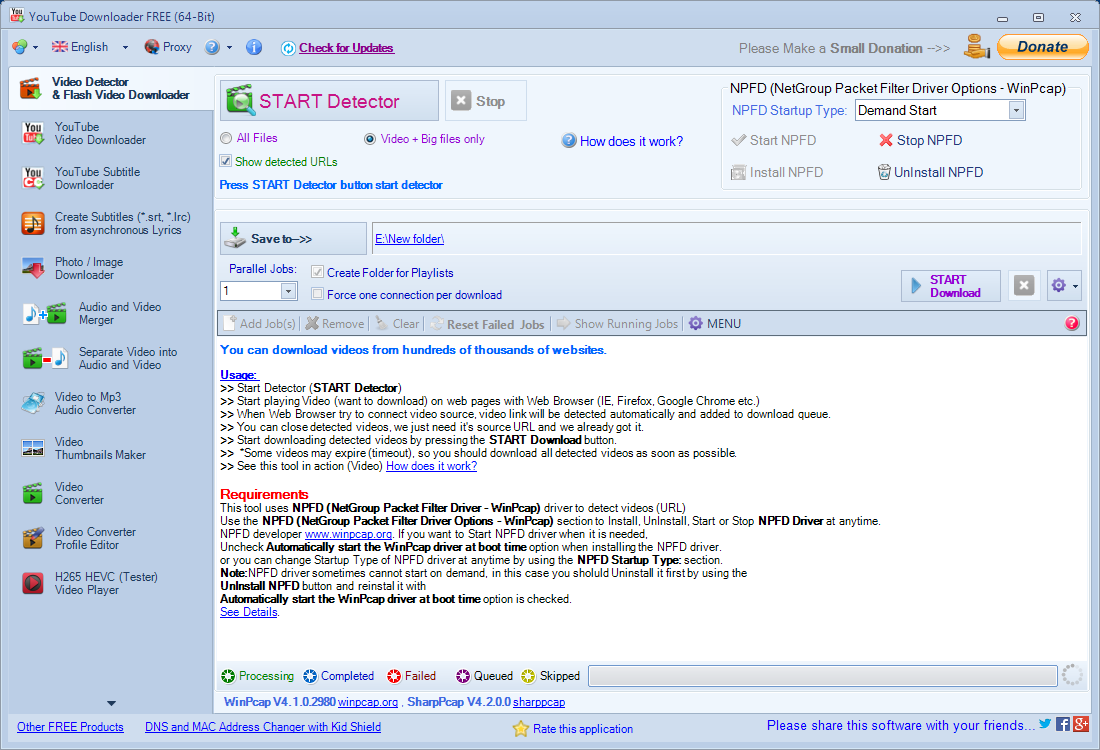Open the jobs MENU
1100x750 pixels.
pos(715,323)
